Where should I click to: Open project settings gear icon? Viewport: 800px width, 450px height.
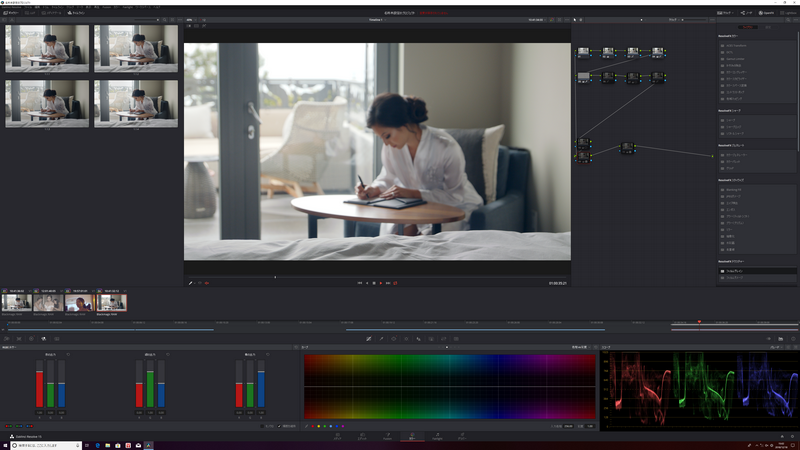[793, 437]
